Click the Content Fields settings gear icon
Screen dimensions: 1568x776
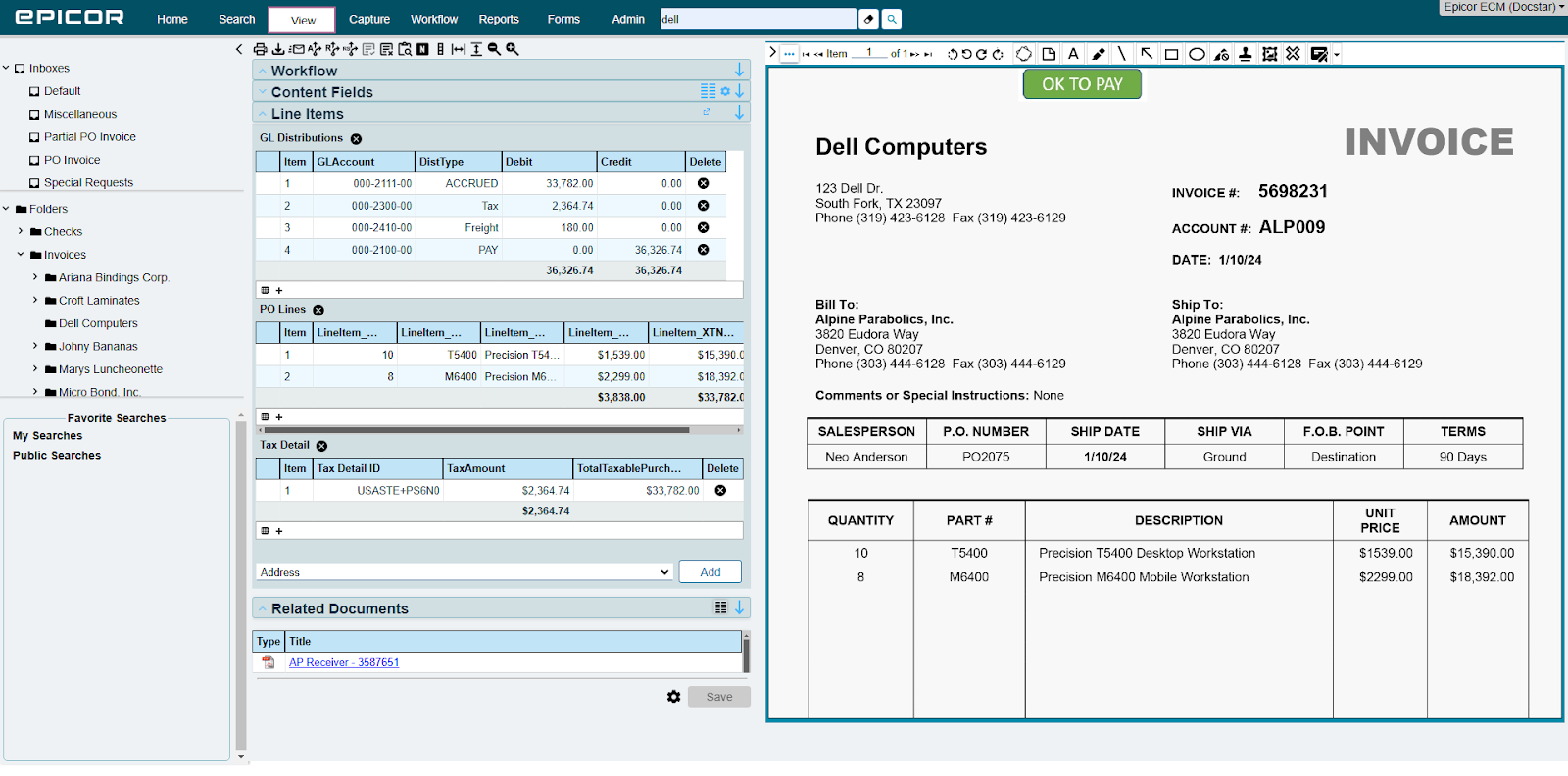[725, 91]
